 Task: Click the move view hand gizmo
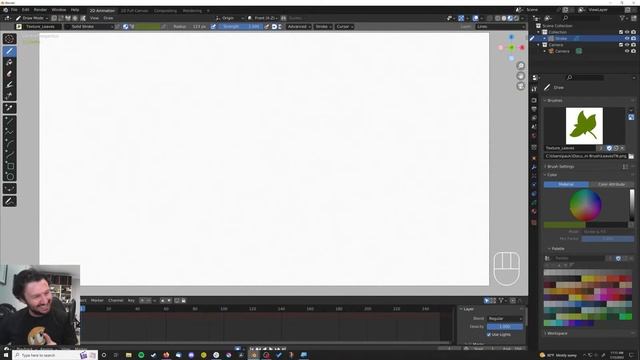[x=520, y=76]
